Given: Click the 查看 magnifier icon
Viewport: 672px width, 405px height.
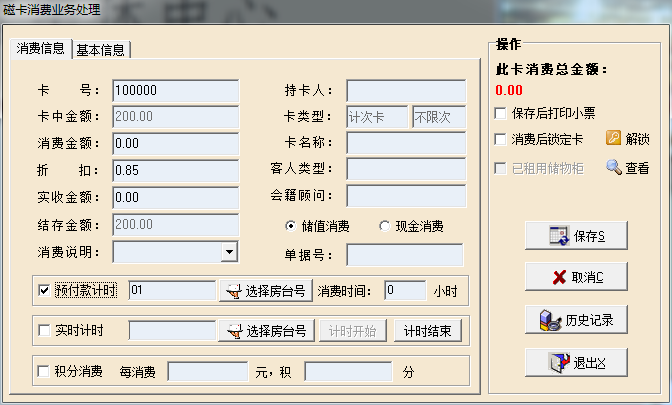Looking at the screenshot, I should [613, 167].
